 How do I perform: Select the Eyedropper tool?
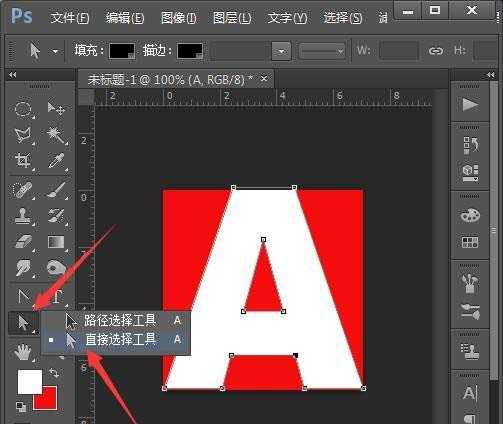point(56,161)
